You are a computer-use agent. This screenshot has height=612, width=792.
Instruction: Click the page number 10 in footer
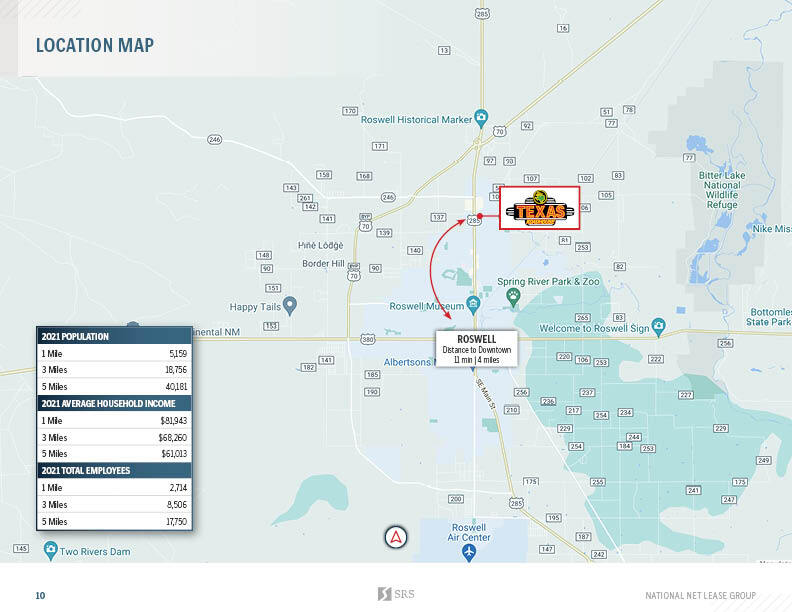(x=40, y=595)
